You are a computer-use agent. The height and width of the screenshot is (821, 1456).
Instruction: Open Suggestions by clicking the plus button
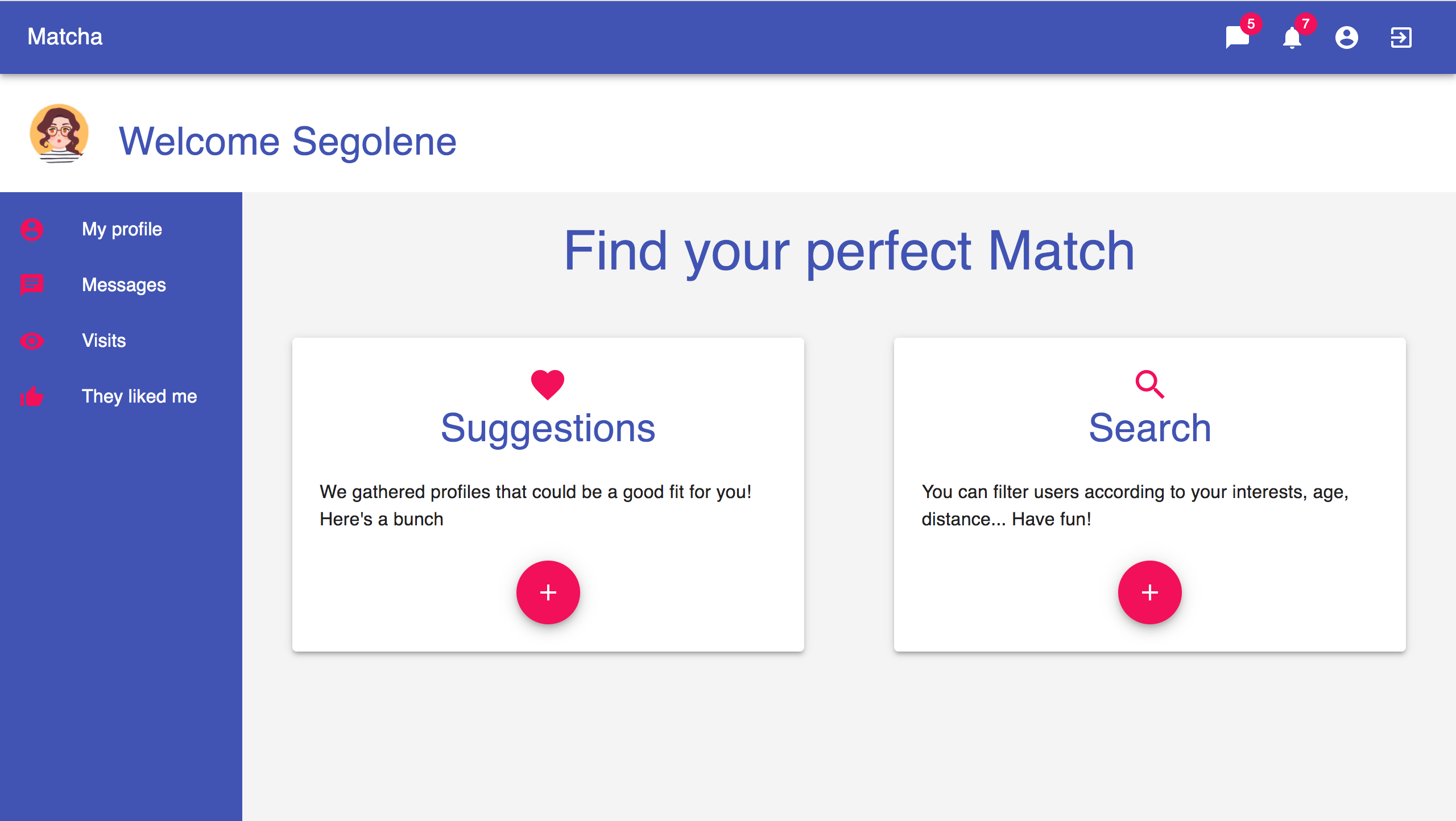pyautogui.click(x=548, y=591)
